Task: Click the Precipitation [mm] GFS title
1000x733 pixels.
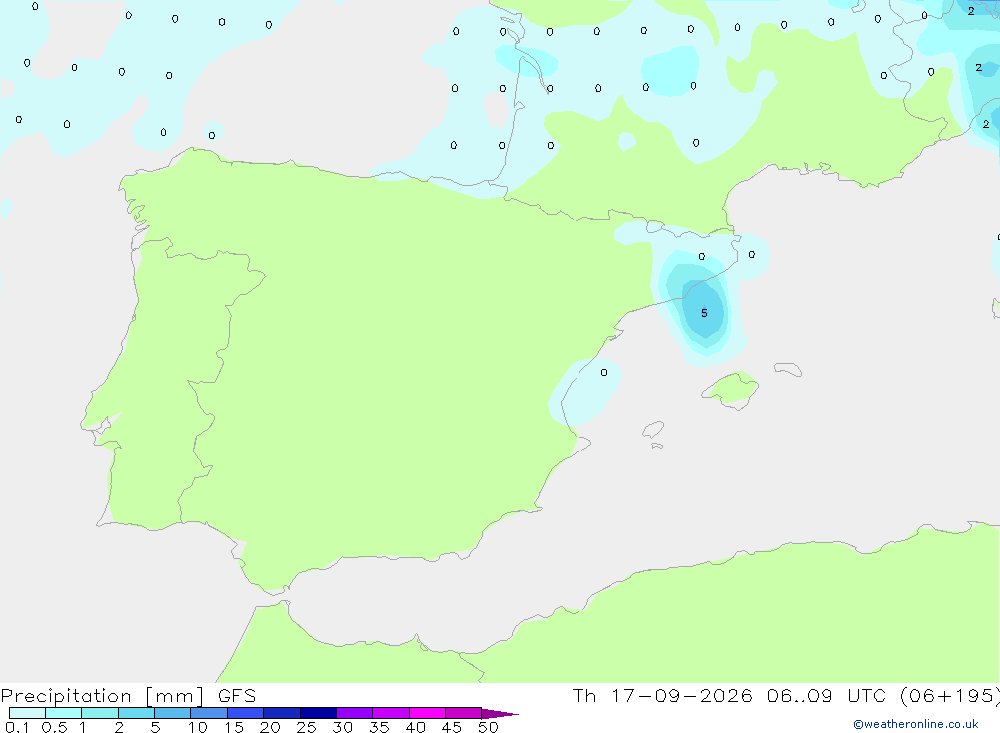Action: pos(128,695)
